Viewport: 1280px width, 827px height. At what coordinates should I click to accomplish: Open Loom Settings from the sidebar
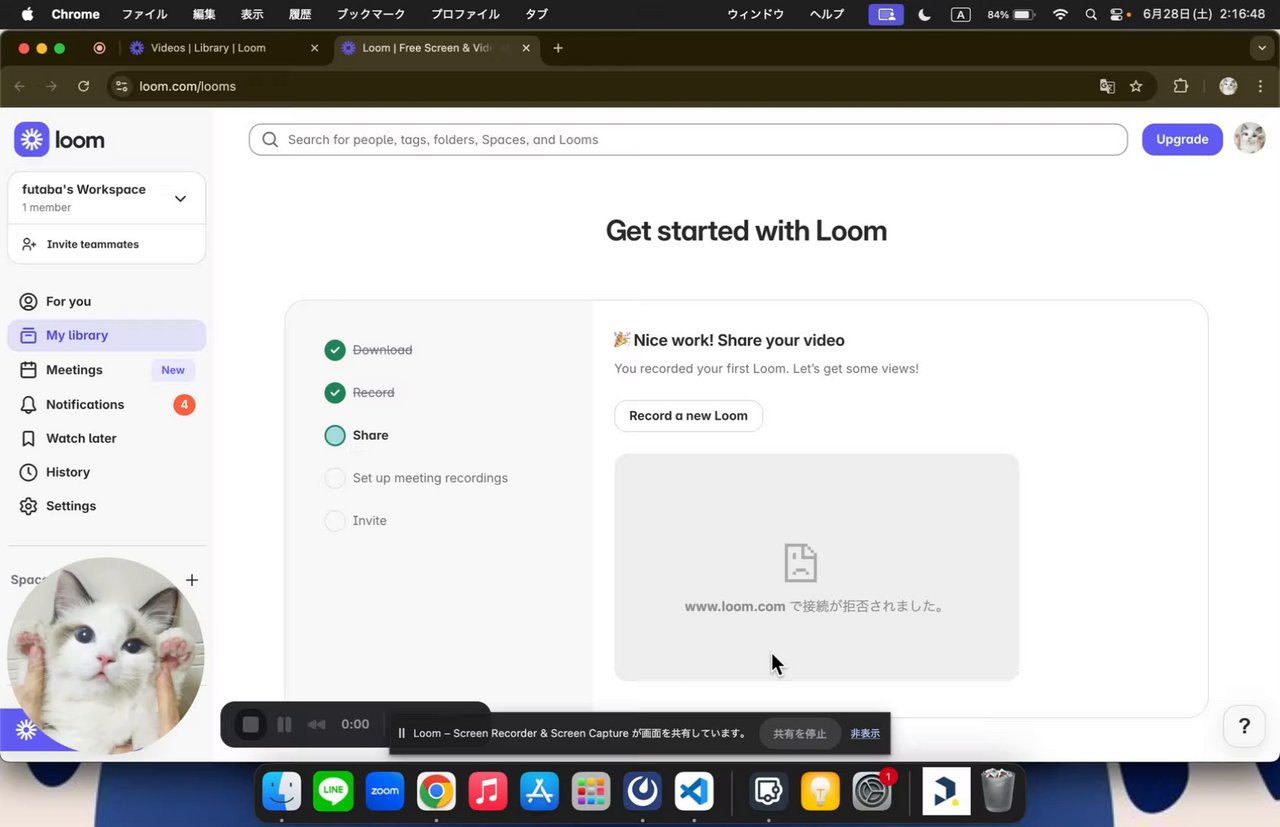106,506
